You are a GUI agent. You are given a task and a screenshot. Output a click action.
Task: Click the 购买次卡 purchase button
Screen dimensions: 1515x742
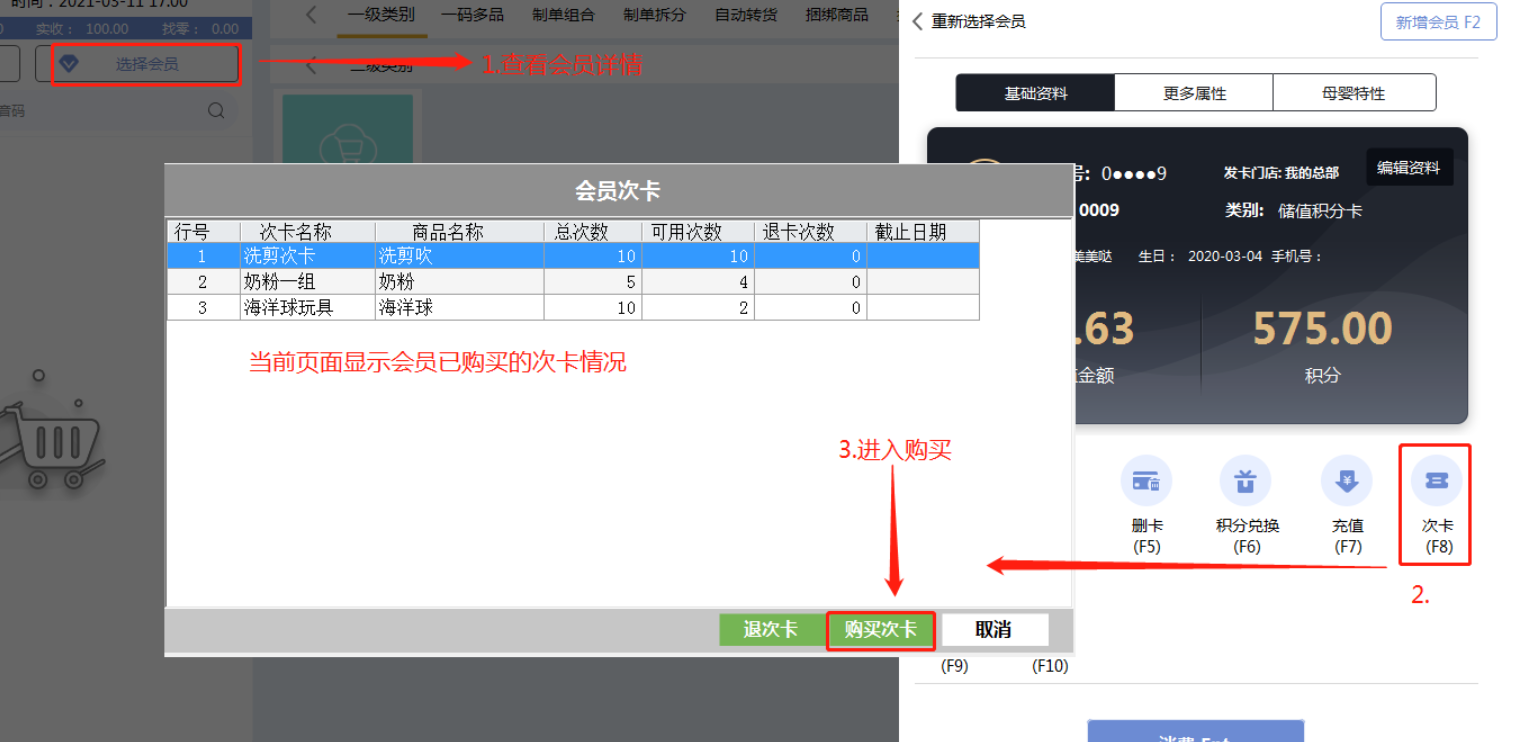880,629
